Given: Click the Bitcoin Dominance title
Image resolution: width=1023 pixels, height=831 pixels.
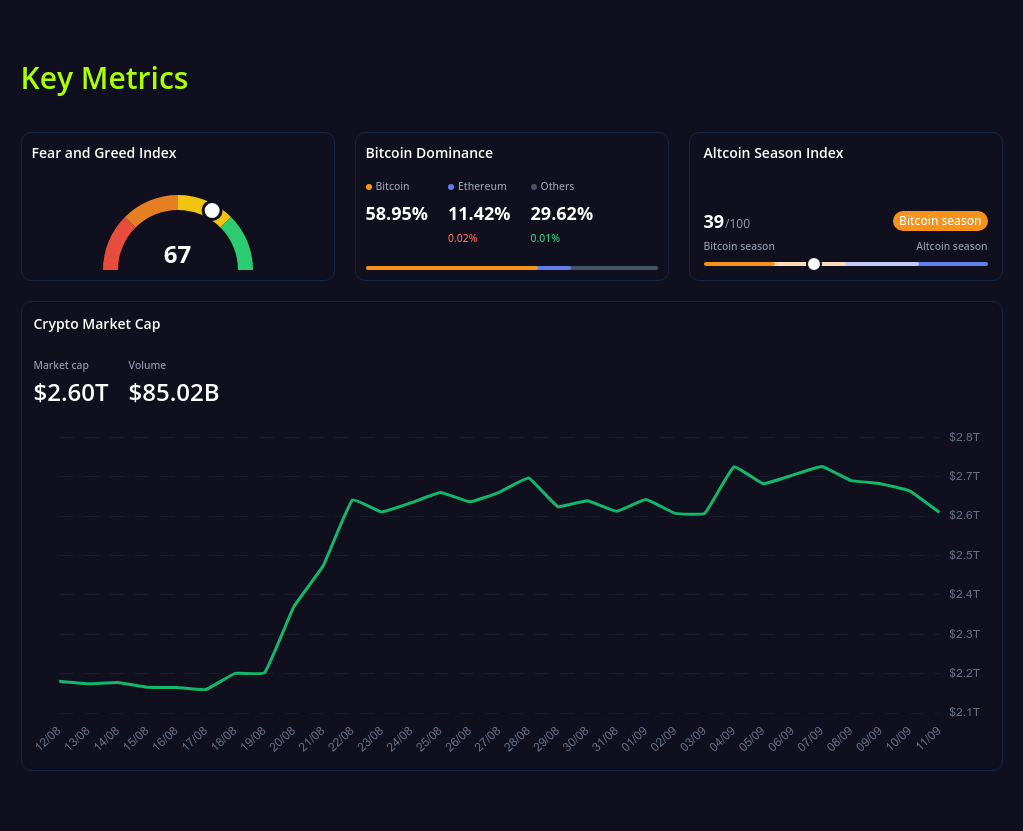Looking at the screenshot, I should [429, 153].
